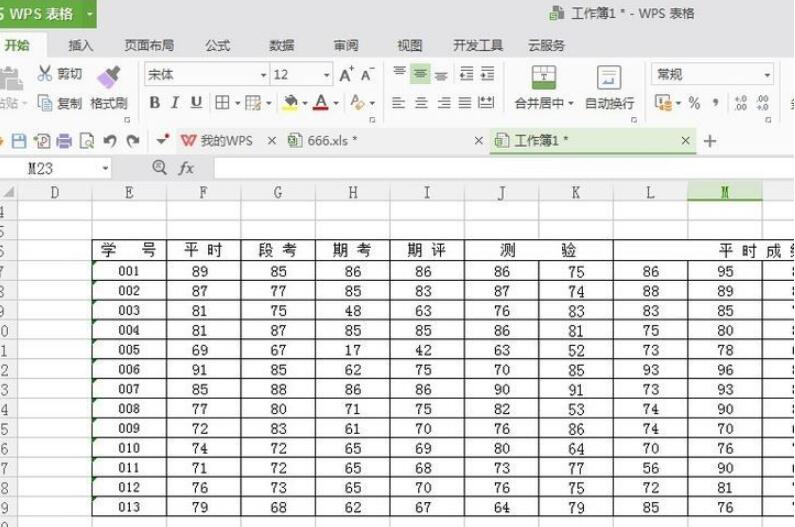
Task: Close the 666.xls document tab
Action: pyautogui.click(x=479, y=140)
